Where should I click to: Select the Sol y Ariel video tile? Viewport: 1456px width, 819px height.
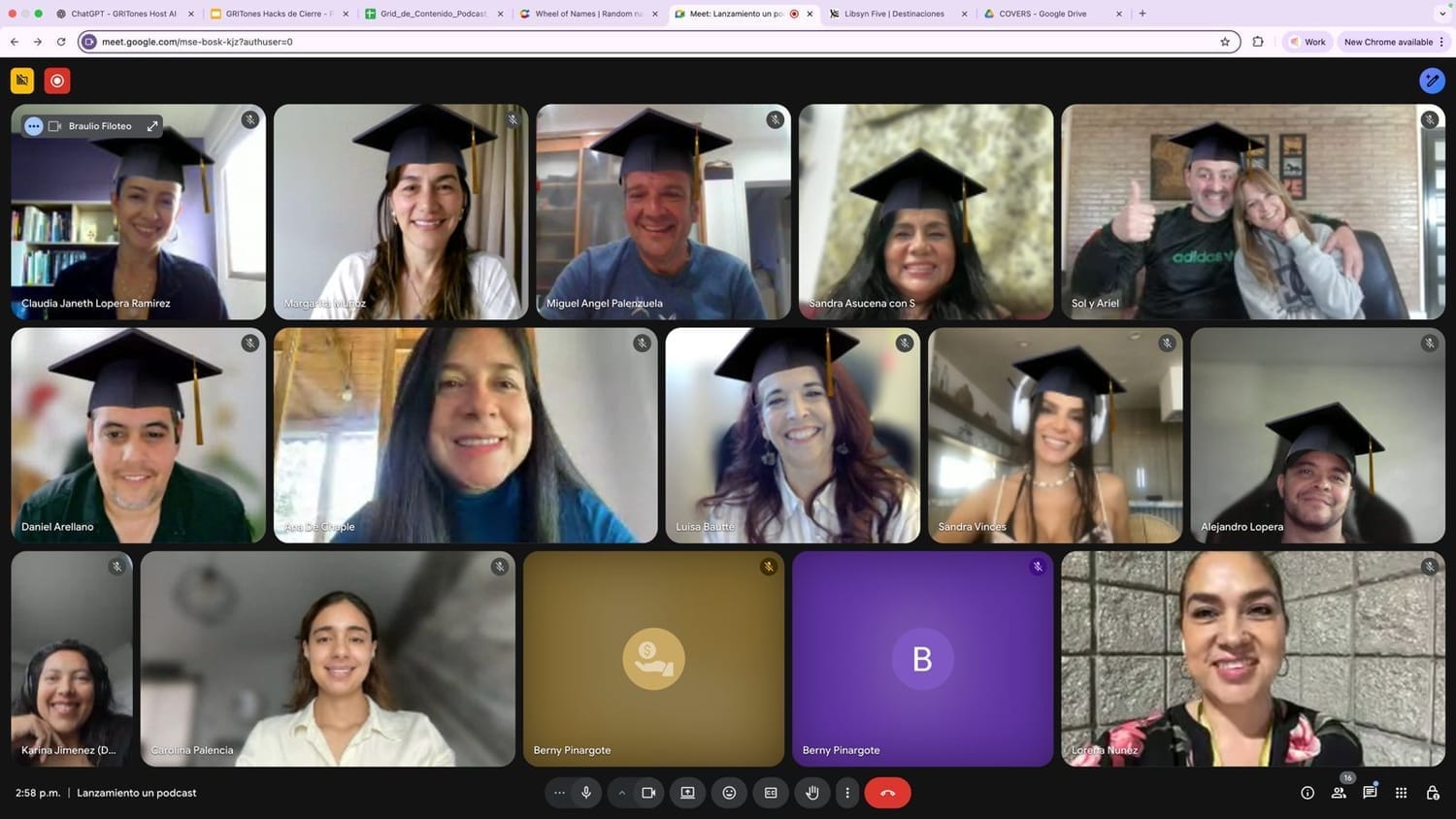[1253, 212]
